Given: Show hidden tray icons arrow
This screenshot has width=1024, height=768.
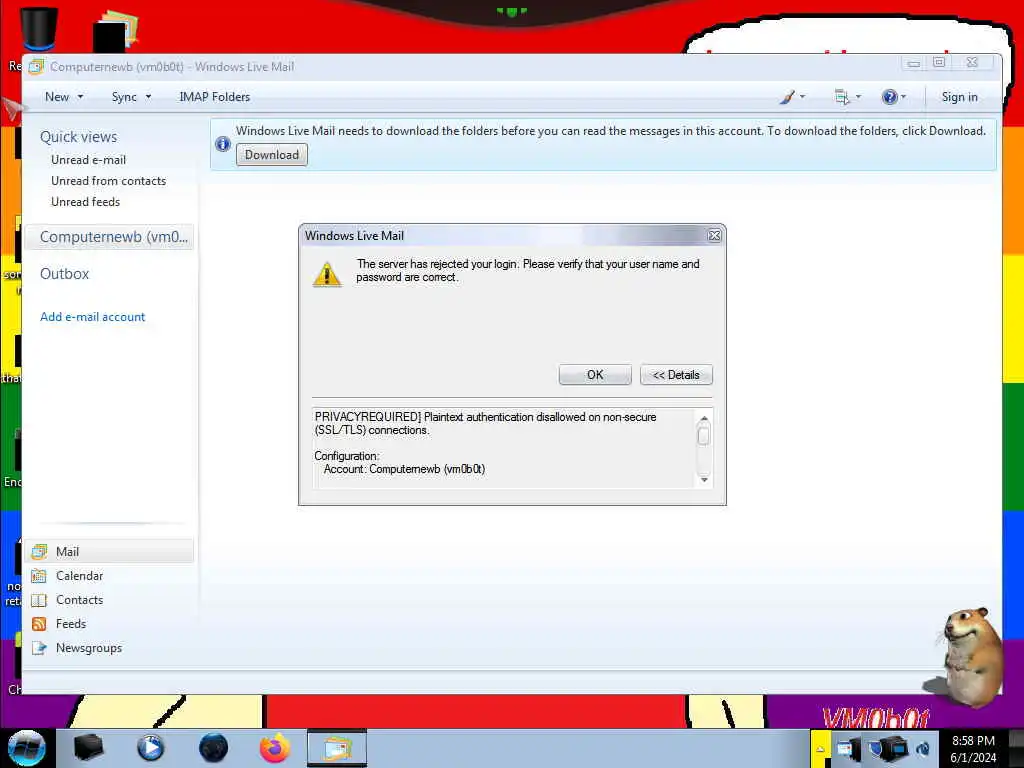Looking at the screenshot, I should point(820,749).
